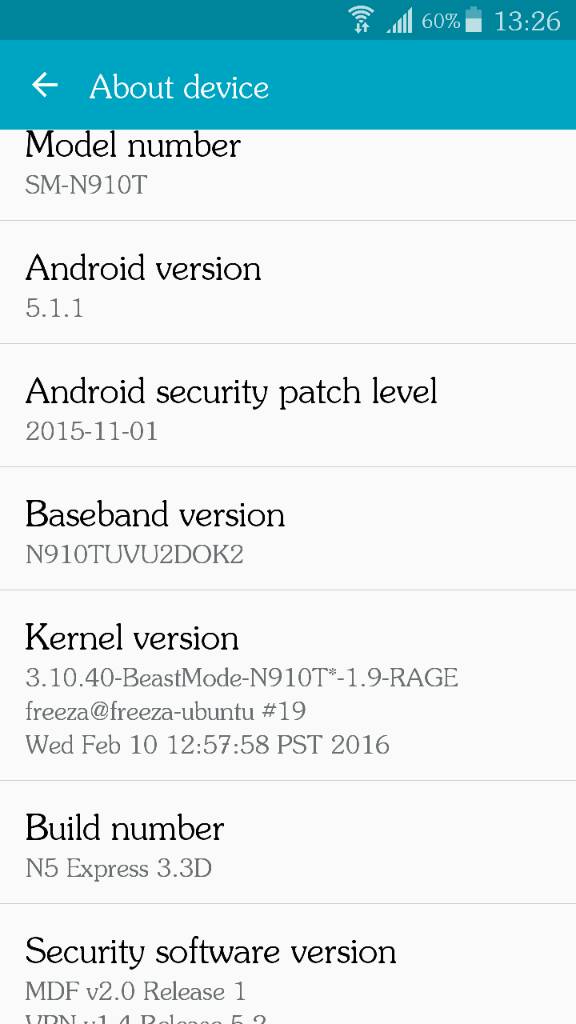Select Android security patch level heading

click(x=231, y=392)
